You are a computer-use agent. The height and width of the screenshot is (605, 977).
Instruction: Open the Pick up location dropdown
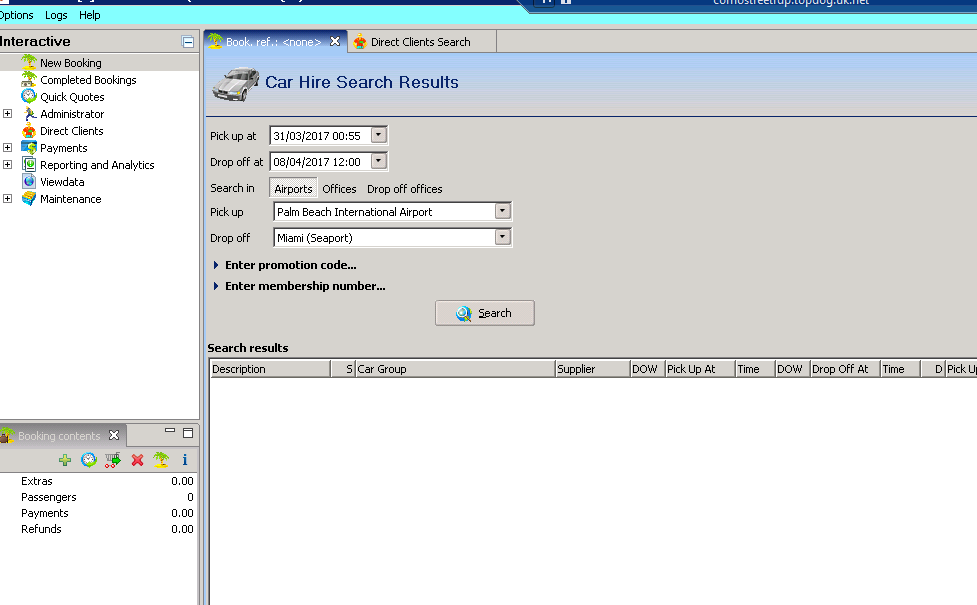click(502, 211)
